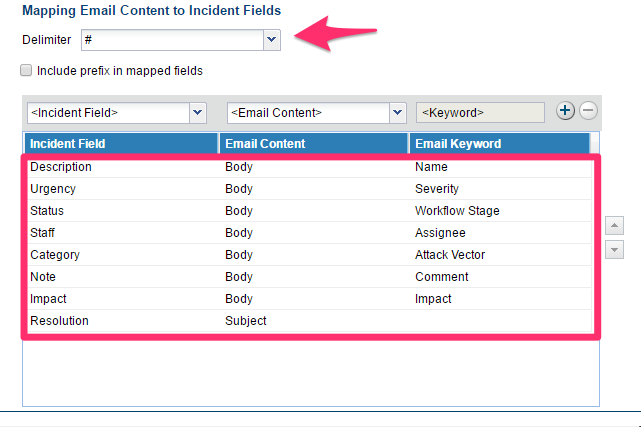
Task: Move selected row down with arrow
Action: point(615,250)
